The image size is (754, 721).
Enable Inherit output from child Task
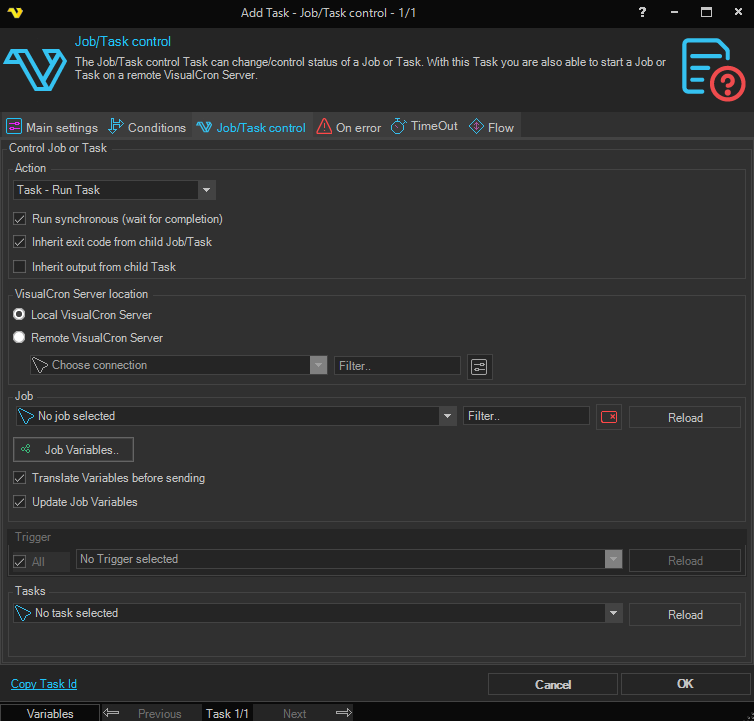tap(19, 267)
